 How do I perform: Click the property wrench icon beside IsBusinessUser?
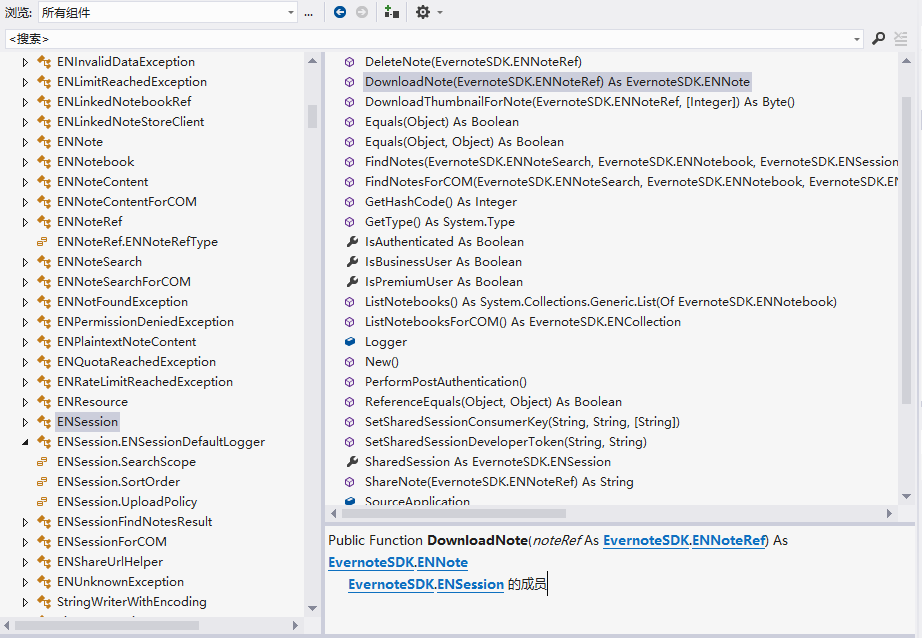[x=352, y=262]
